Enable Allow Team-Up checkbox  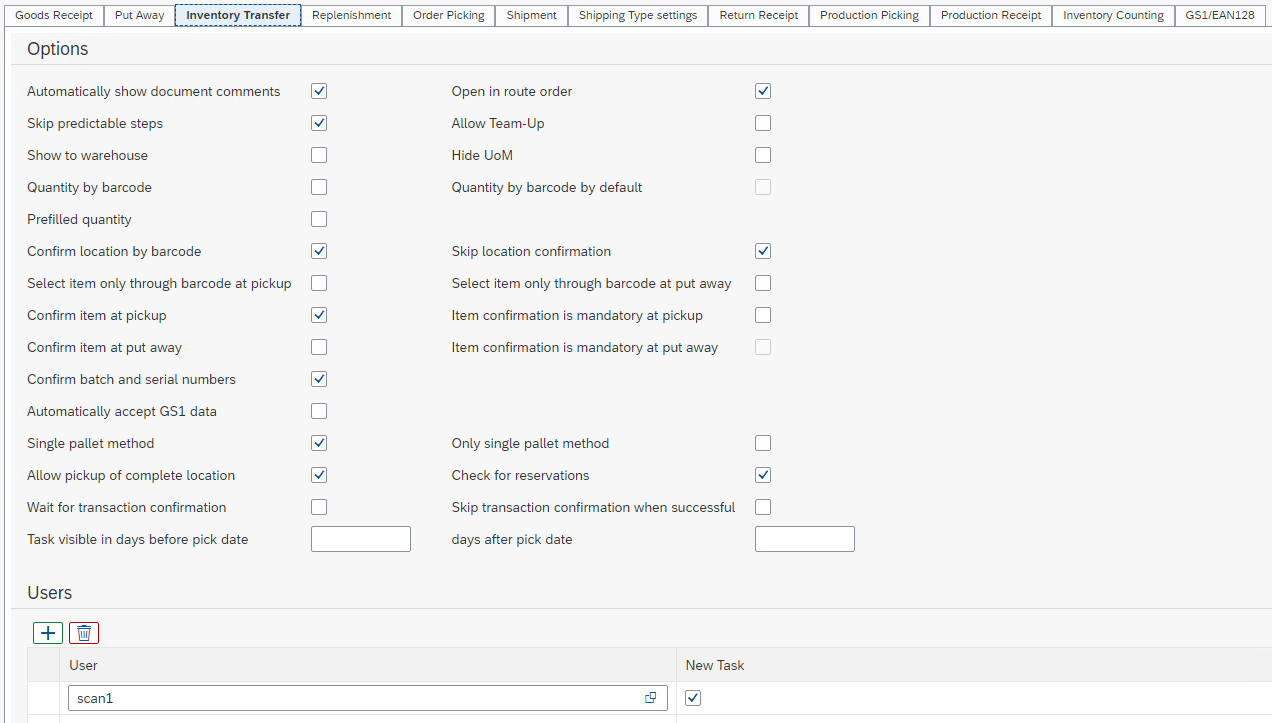pos(763,123)
